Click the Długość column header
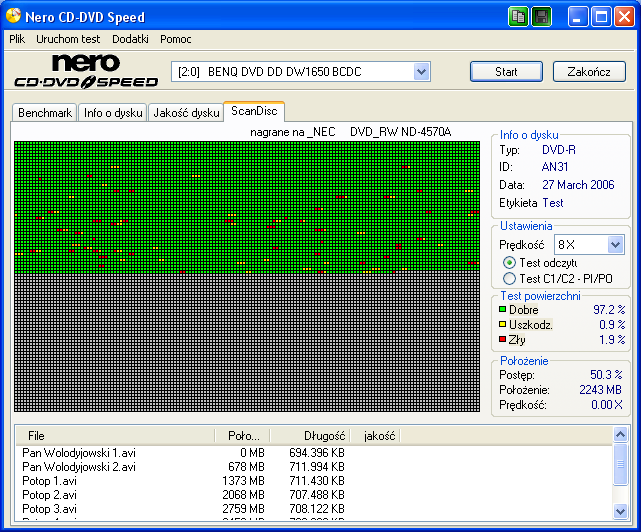 click(x=310, y=436)
